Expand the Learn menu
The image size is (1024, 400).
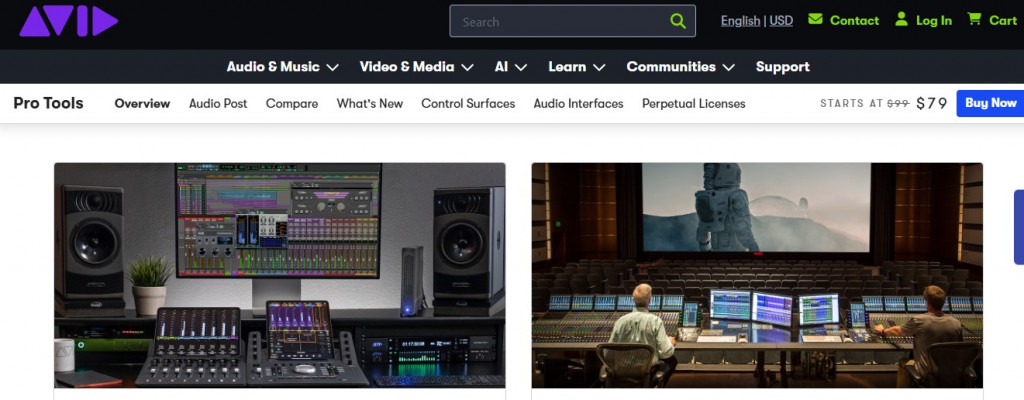(x=577, y=67)
